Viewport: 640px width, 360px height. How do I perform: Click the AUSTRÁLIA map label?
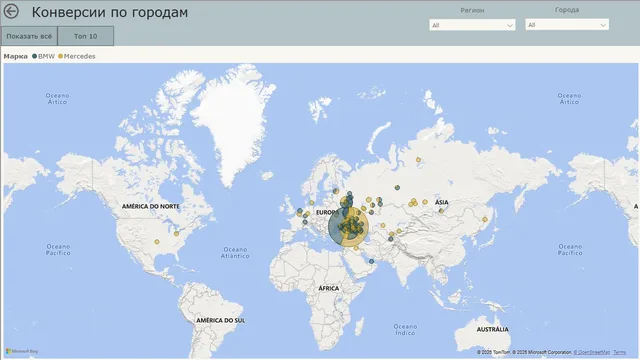pos(493,329)
